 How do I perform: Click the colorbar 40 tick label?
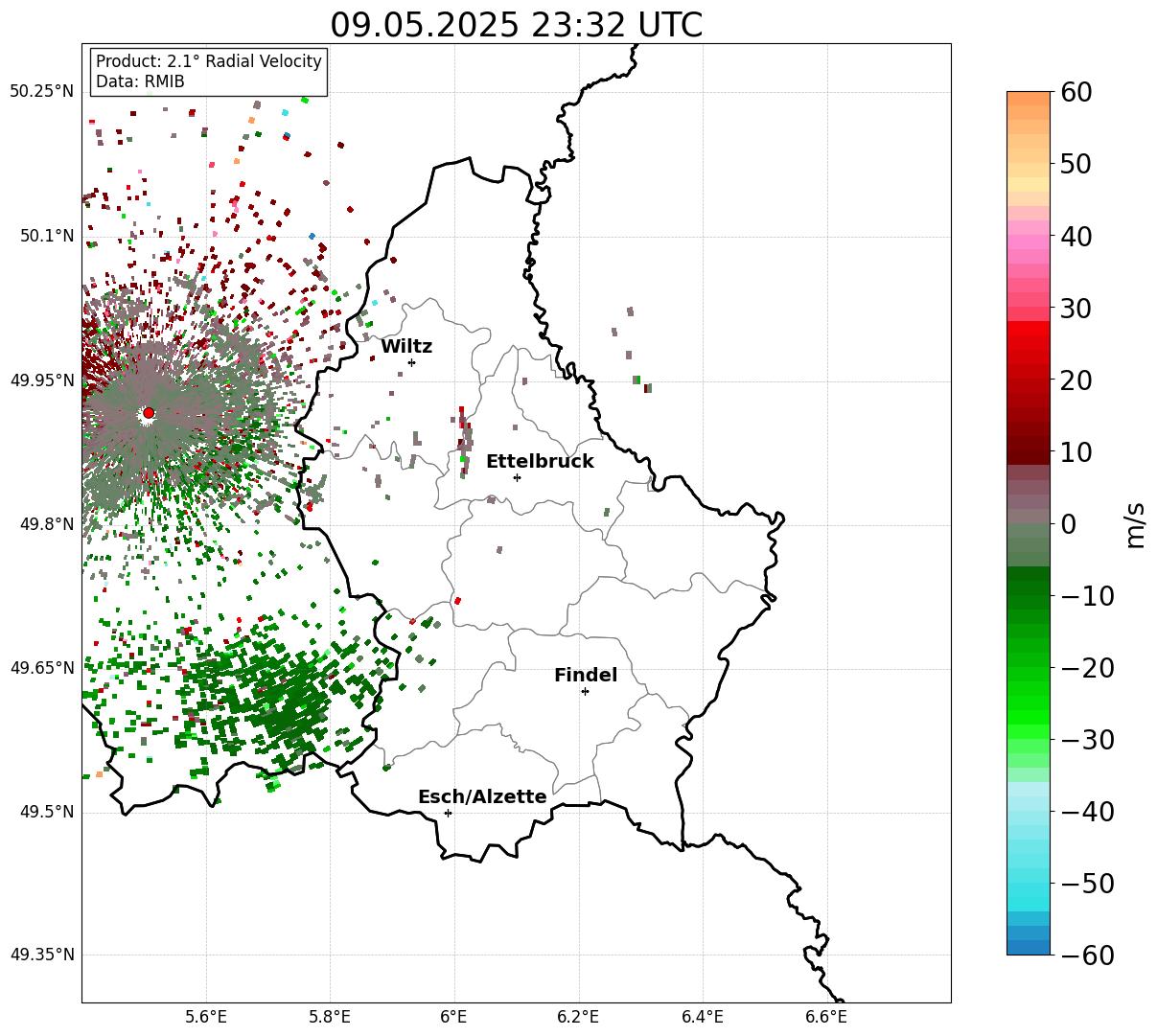click(x=1076, y=236)
